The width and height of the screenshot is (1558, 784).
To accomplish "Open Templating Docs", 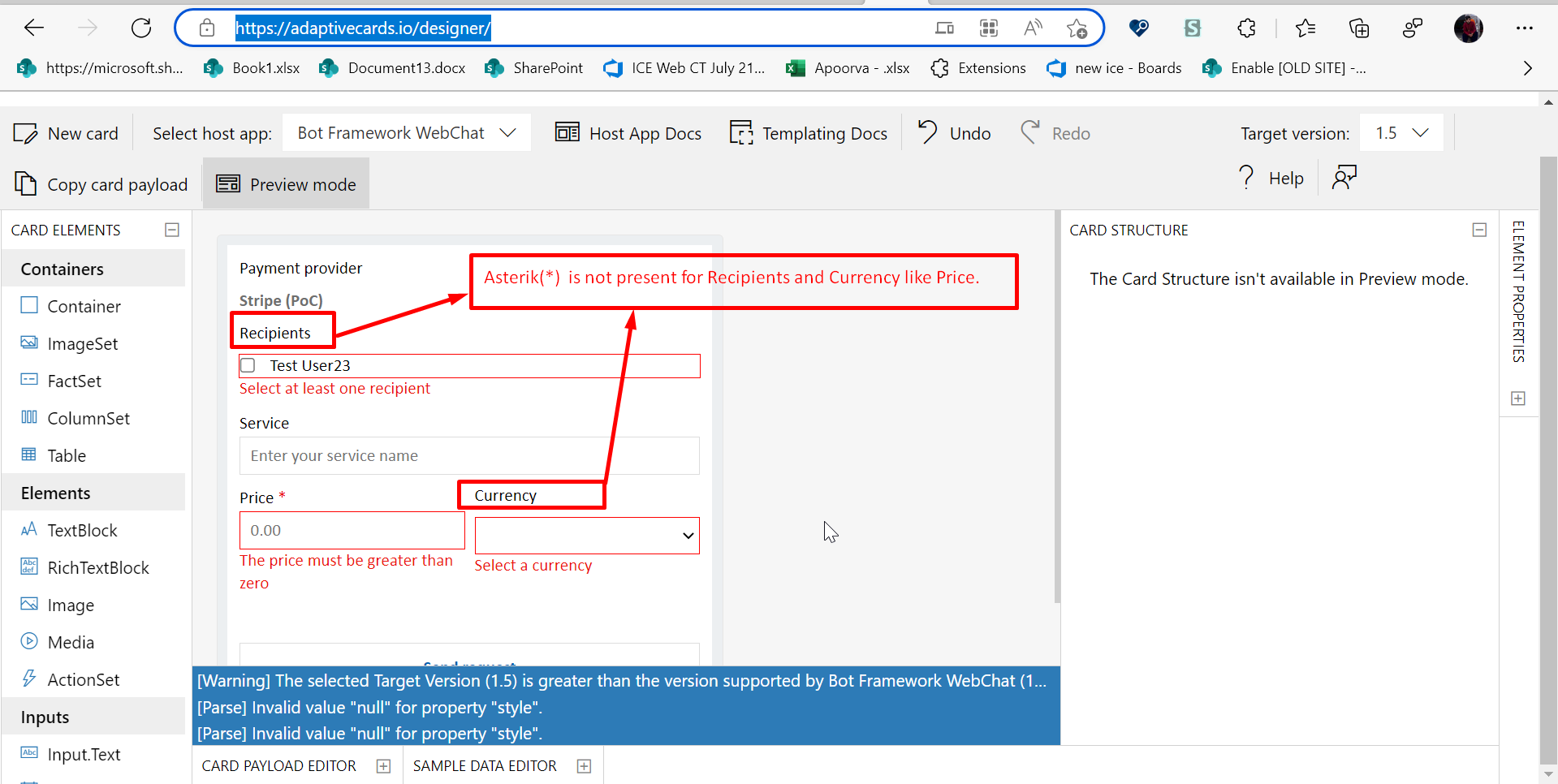I will click(x=809, y=133).
